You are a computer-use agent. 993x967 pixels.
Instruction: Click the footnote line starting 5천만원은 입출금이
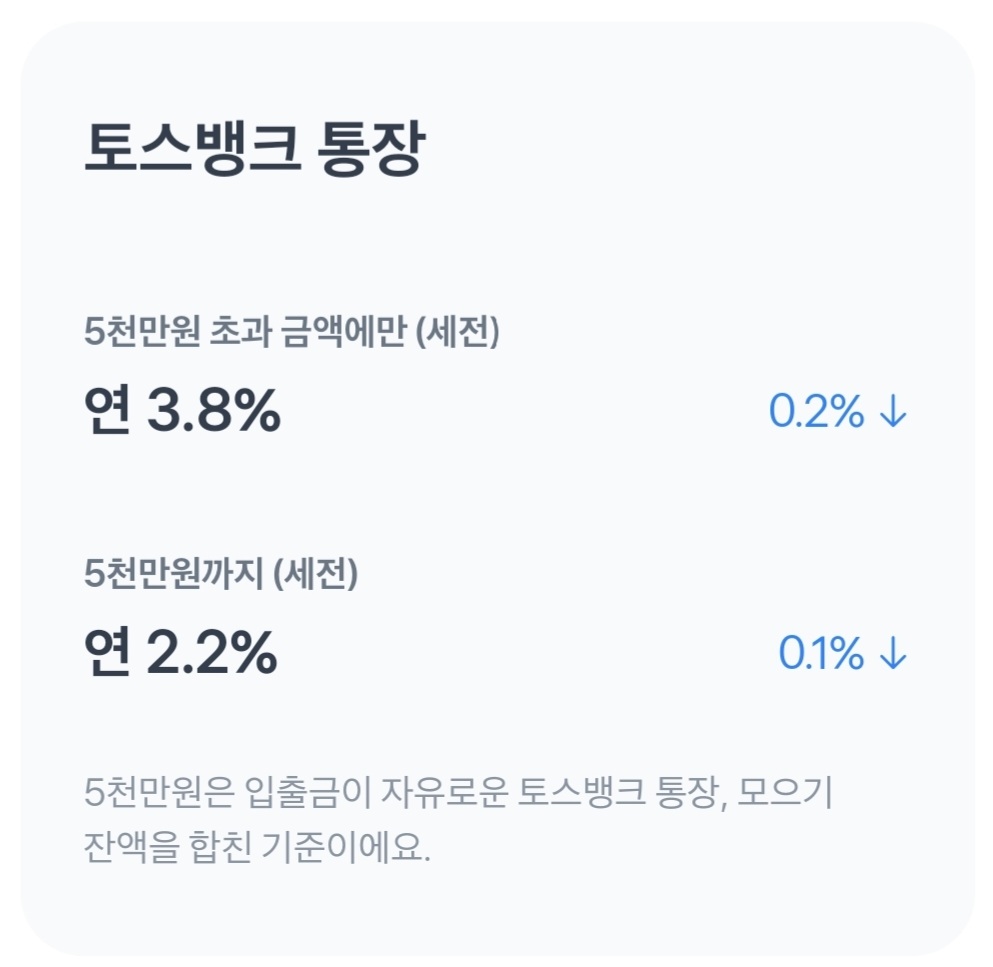click(x=459, y=796)
